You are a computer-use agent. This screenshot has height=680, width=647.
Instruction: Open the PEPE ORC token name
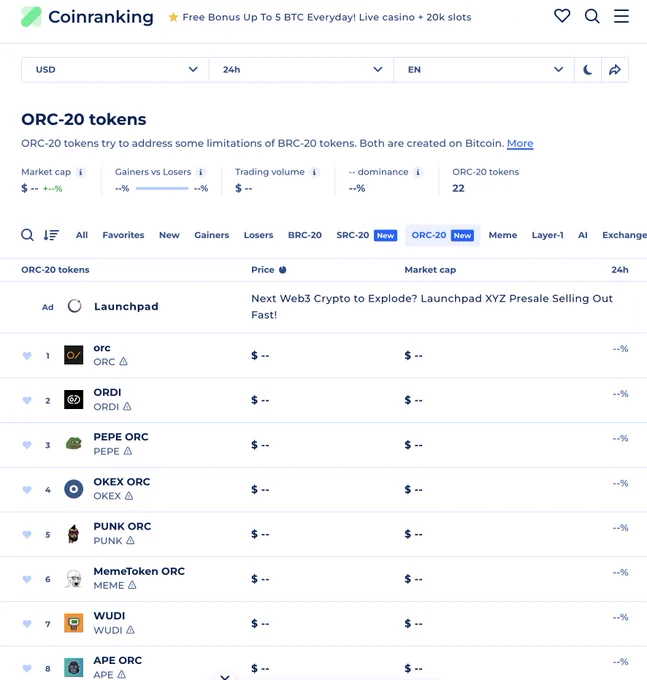click(121, 437)
